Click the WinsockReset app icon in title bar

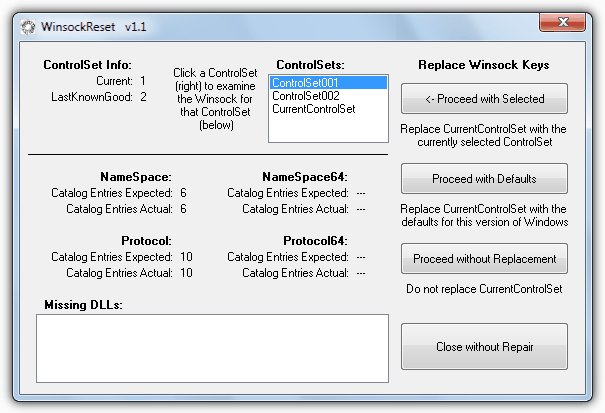coord(28,27)
